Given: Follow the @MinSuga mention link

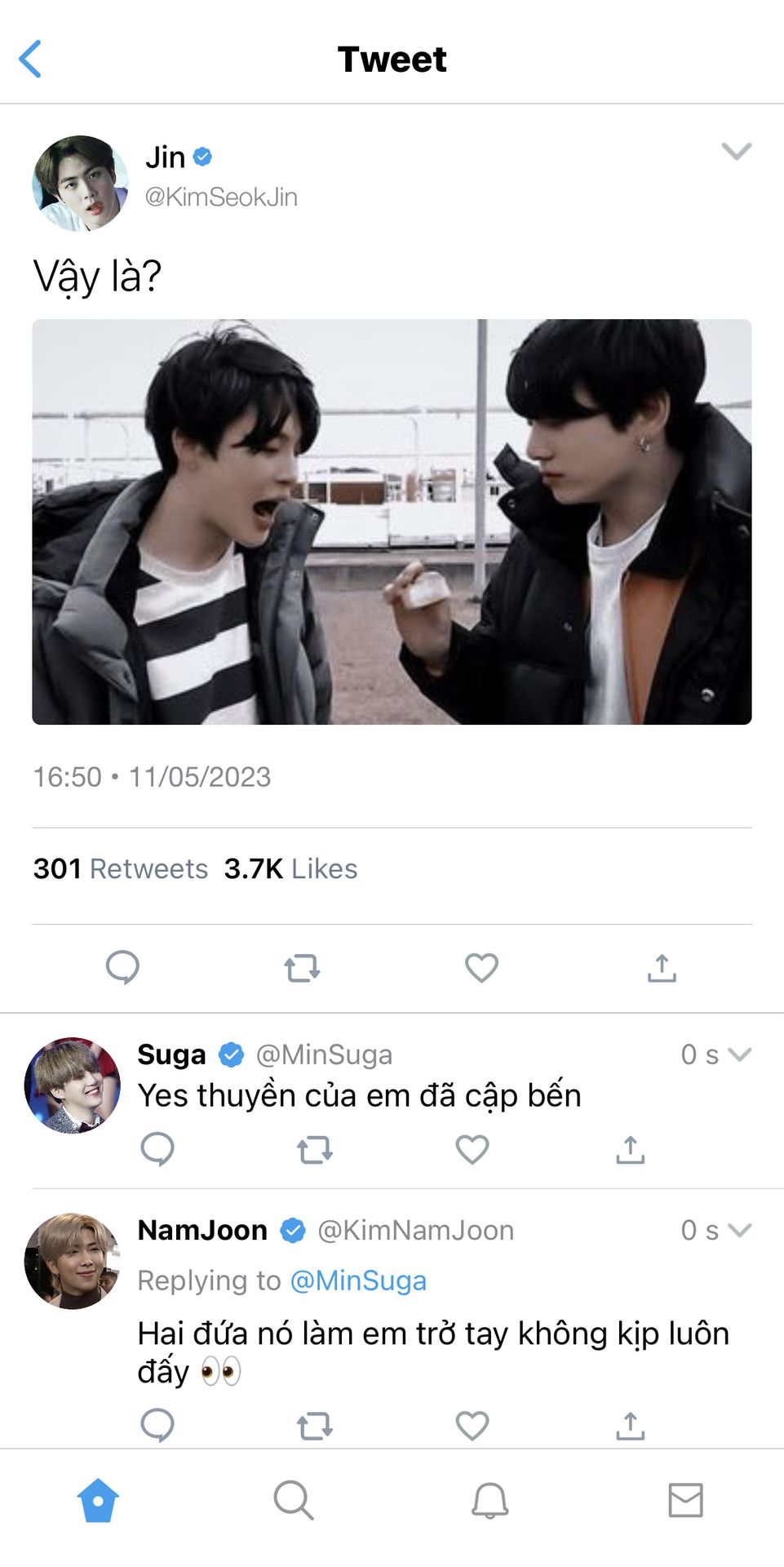Looking at the screenshot, I should point(358,1281).
